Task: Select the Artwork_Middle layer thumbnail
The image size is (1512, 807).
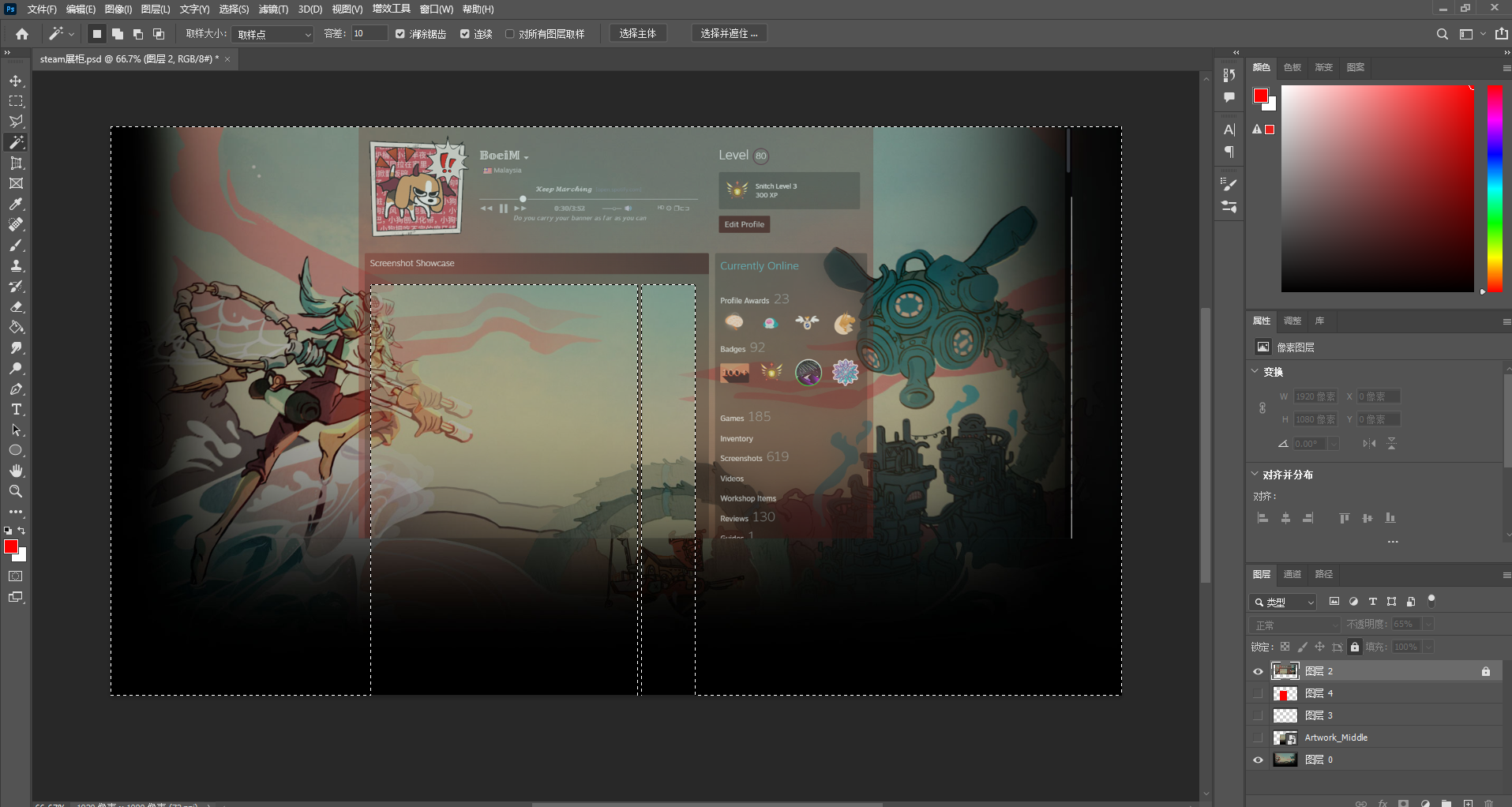Action: (x=1285, y=738)
